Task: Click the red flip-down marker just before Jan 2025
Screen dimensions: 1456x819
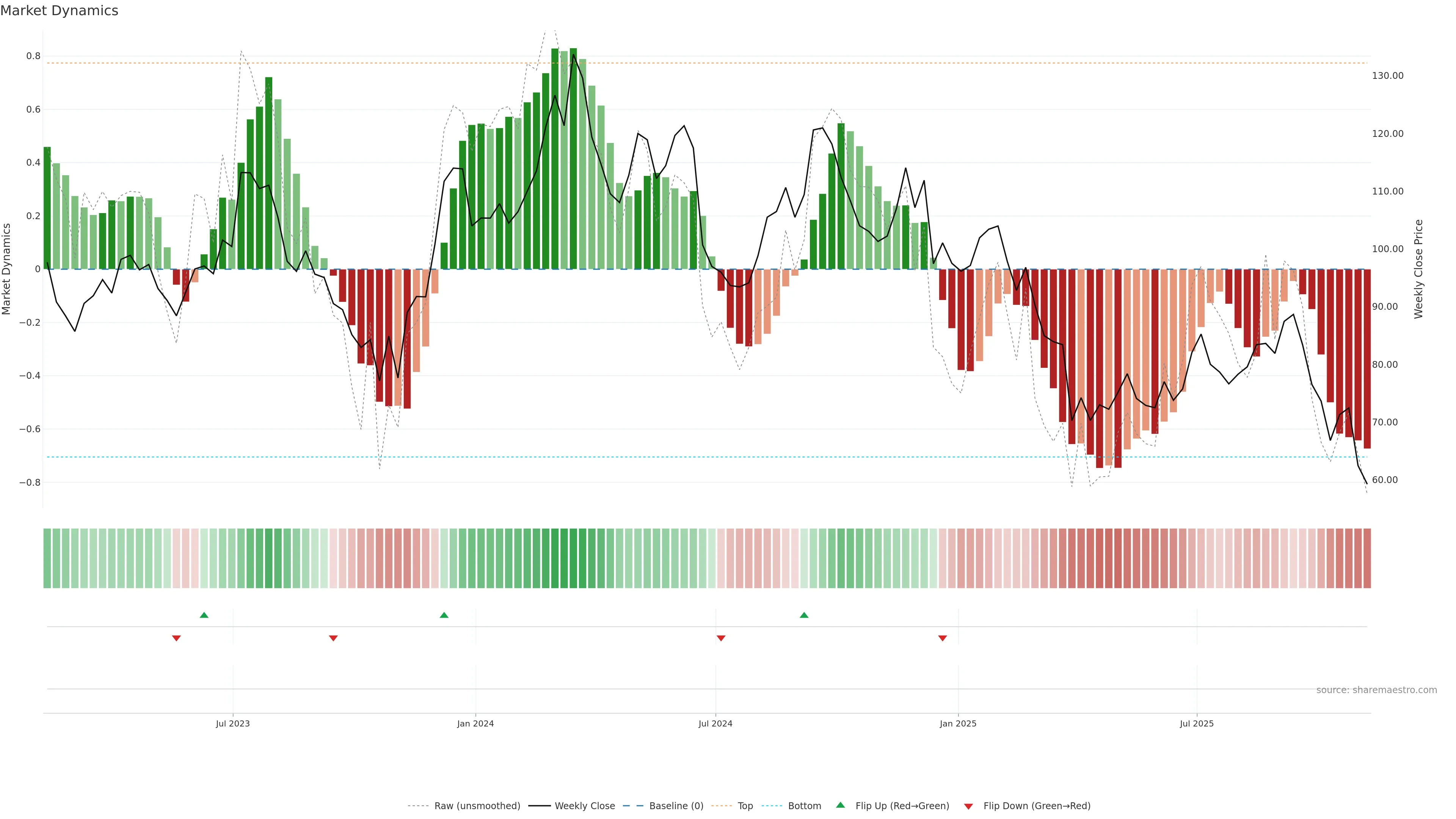Action: [942, 638]
